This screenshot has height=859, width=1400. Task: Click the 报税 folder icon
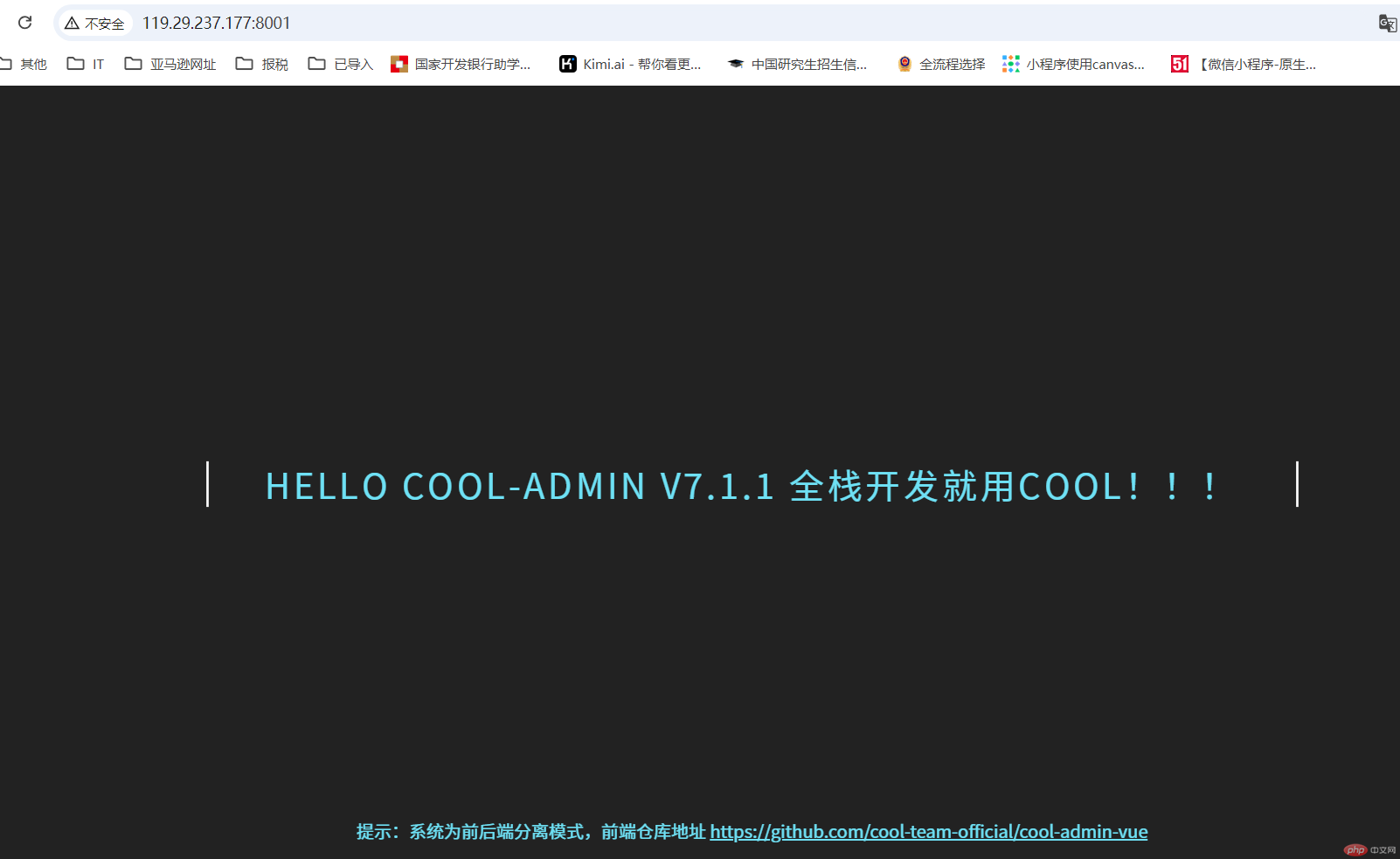pos(245,64)
